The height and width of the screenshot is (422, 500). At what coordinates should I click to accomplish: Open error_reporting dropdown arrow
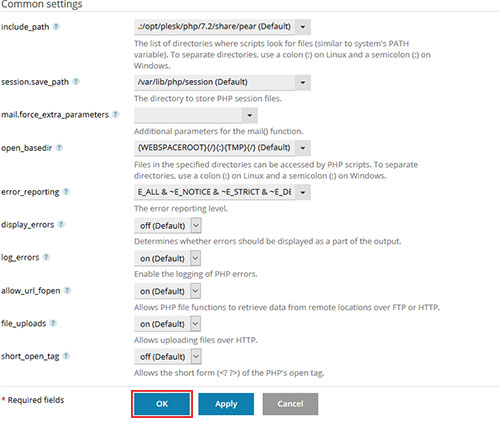(x=303, y=192)
